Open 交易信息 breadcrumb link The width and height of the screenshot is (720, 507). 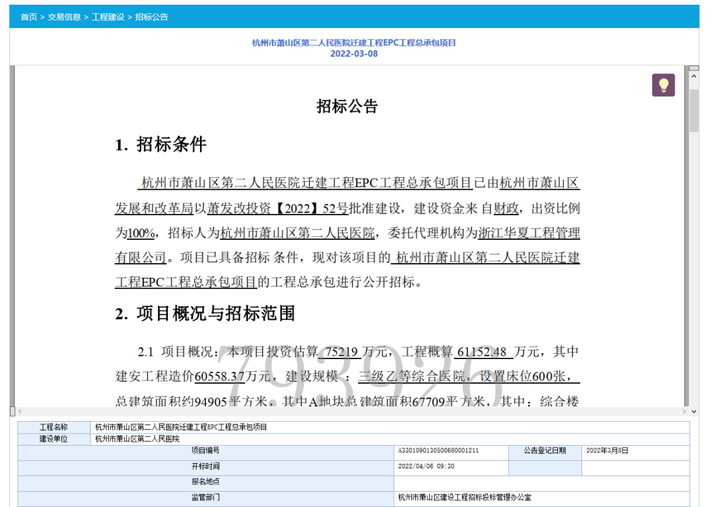coord(64,17)
